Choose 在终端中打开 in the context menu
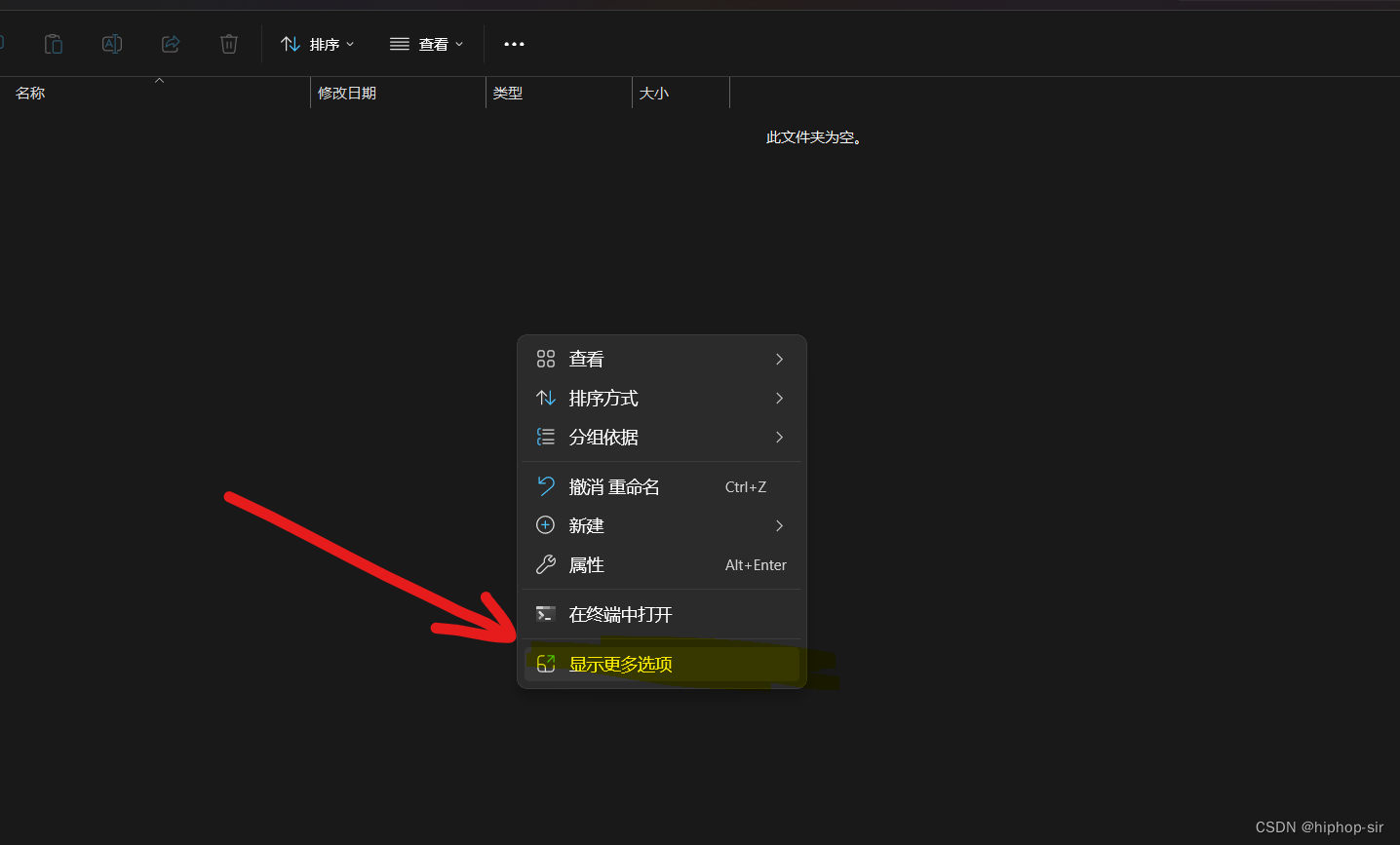 [662, 614]
